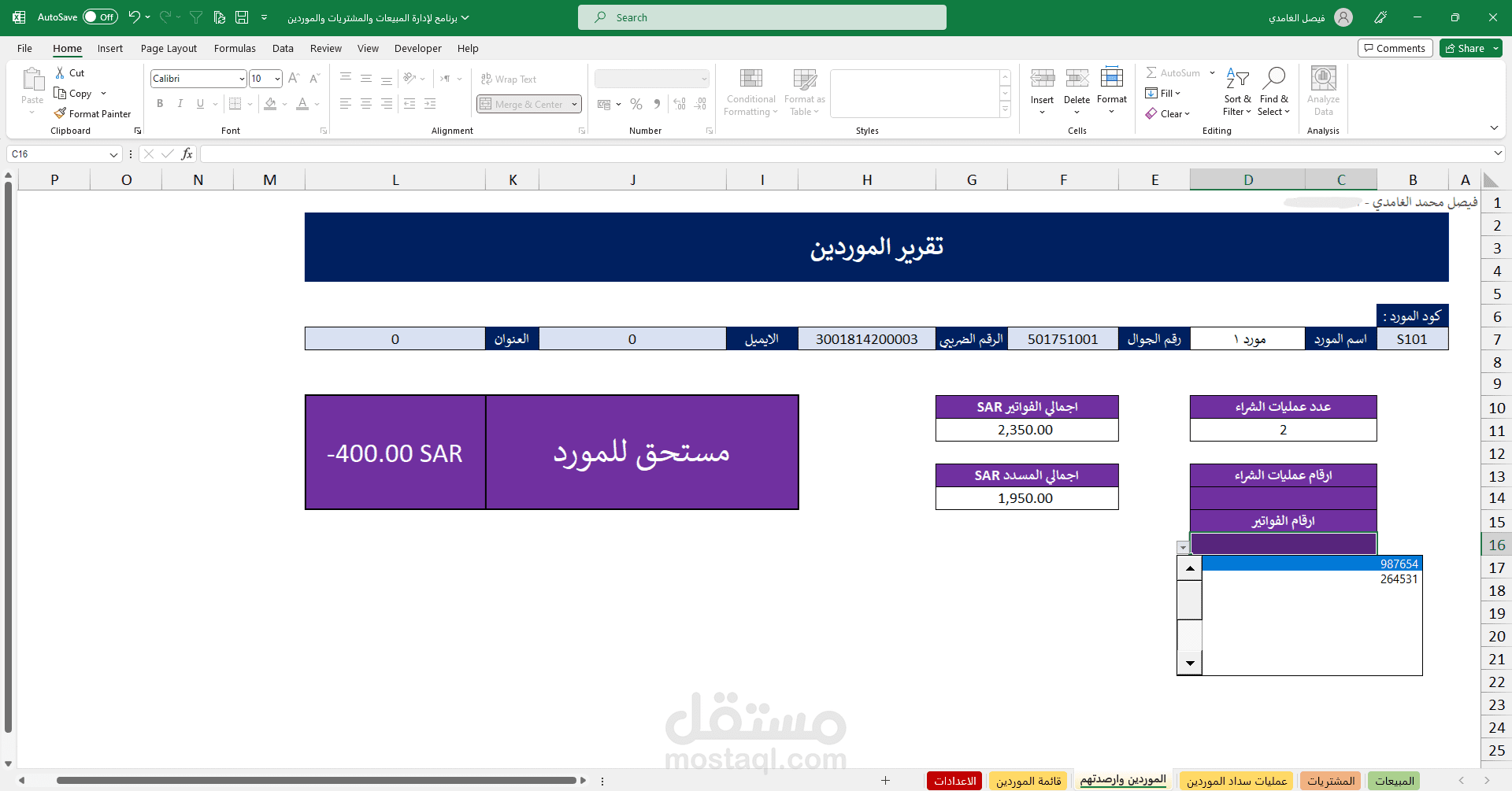Open the Format as Table menu
Viewport: 1512px width, 791px height.
[x=804, y=92]
